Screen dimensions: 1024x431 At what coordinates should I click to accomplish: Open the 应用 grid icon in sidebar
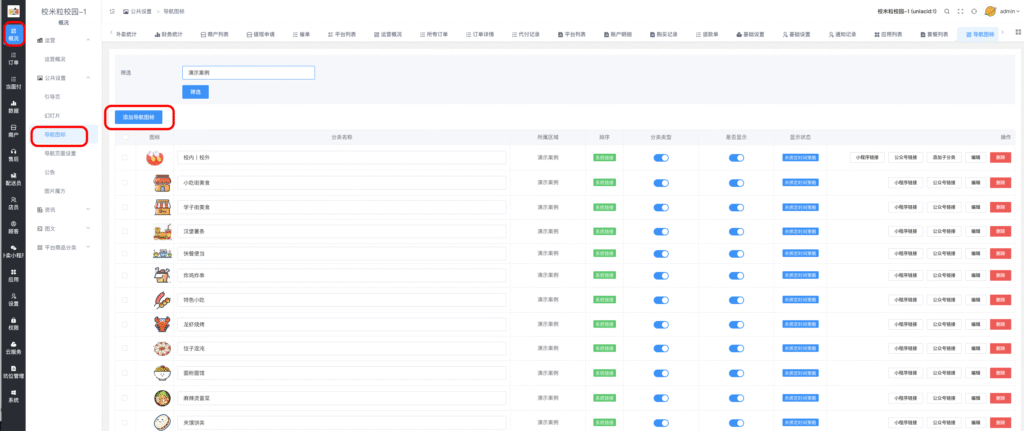coord(13,274)
